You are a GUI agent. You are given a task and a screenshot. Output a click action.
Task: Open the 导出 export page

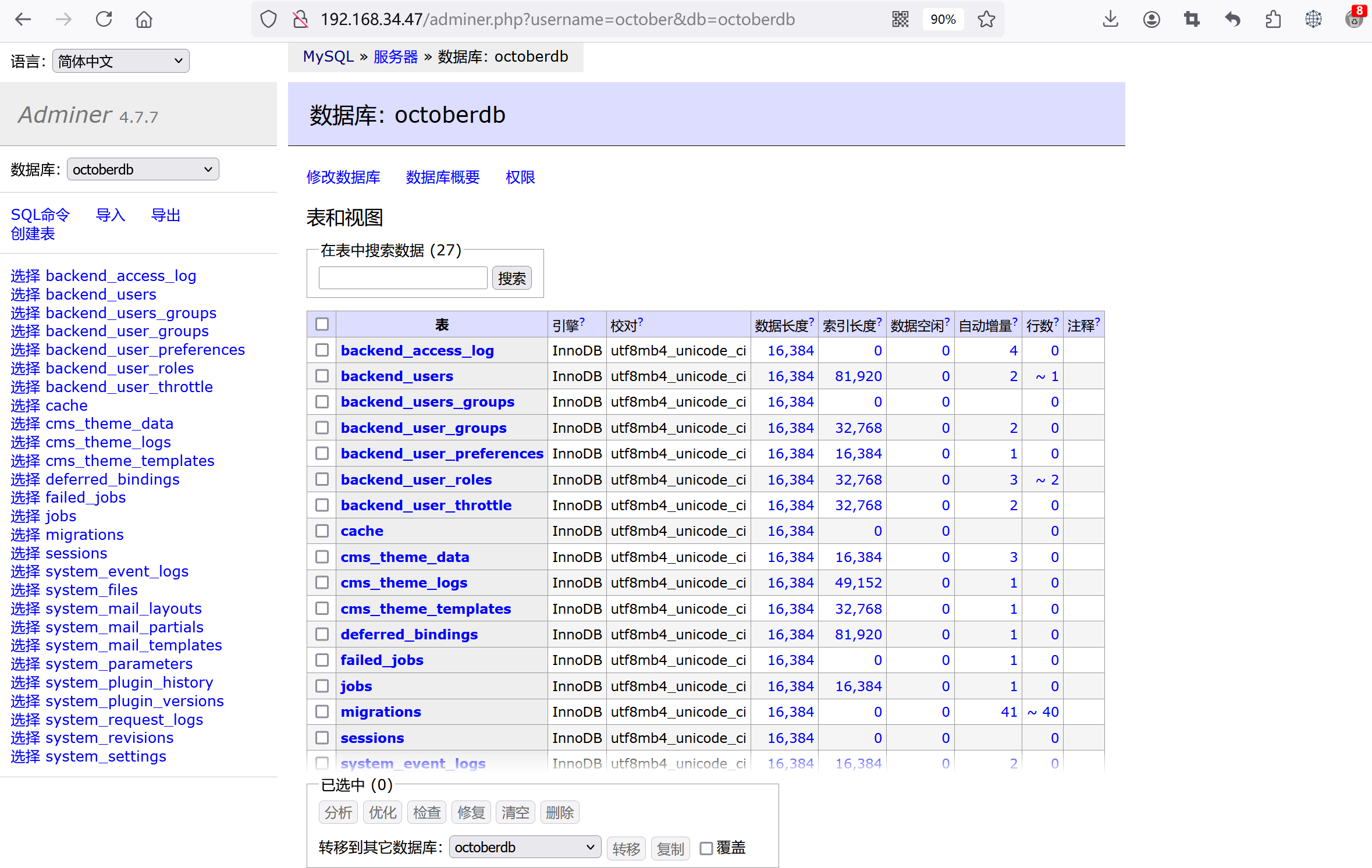click(166, 215)
